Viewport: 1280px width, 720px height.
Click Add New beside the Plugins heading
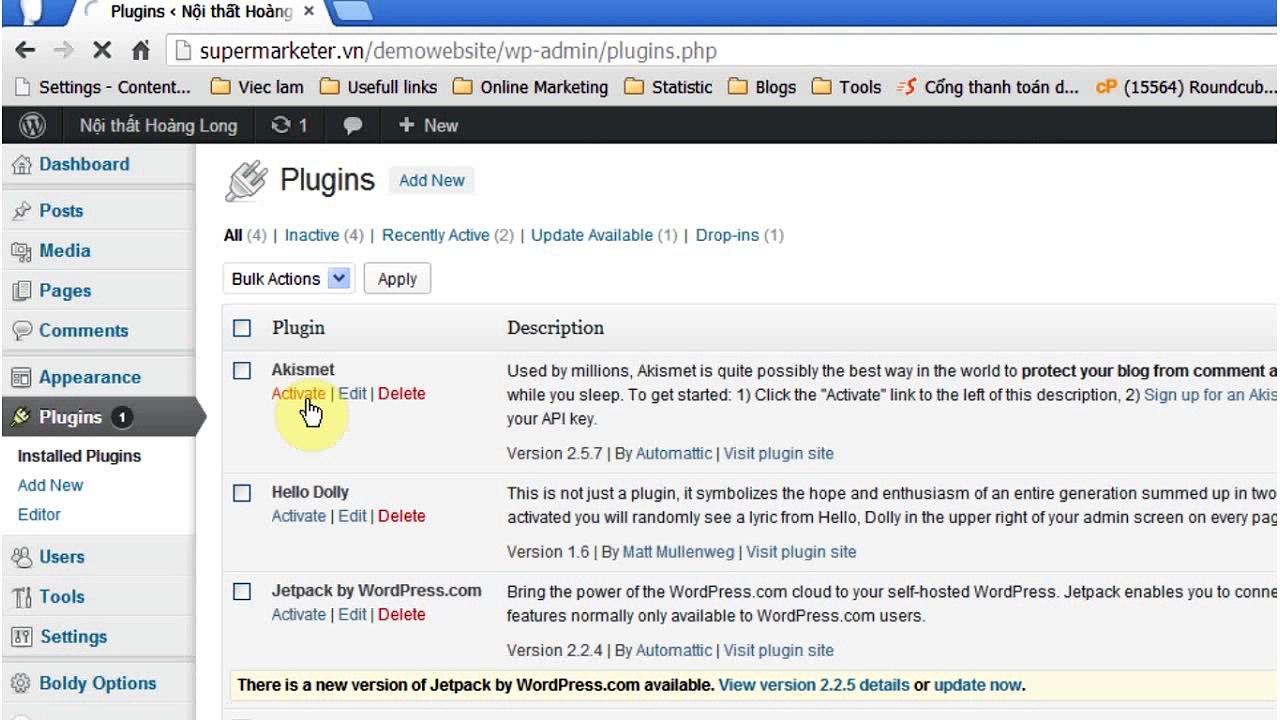(432, 180)
